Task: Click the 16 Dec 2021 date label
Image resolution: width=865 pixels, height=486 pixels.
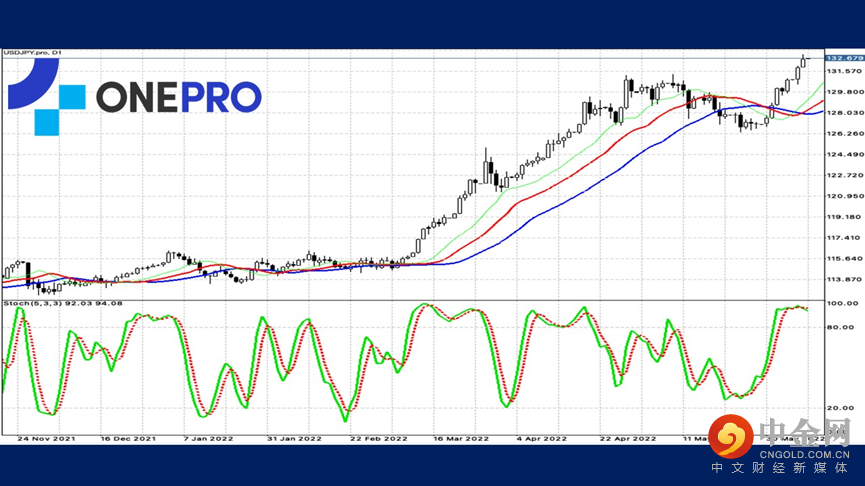Action: click(128, 439)
